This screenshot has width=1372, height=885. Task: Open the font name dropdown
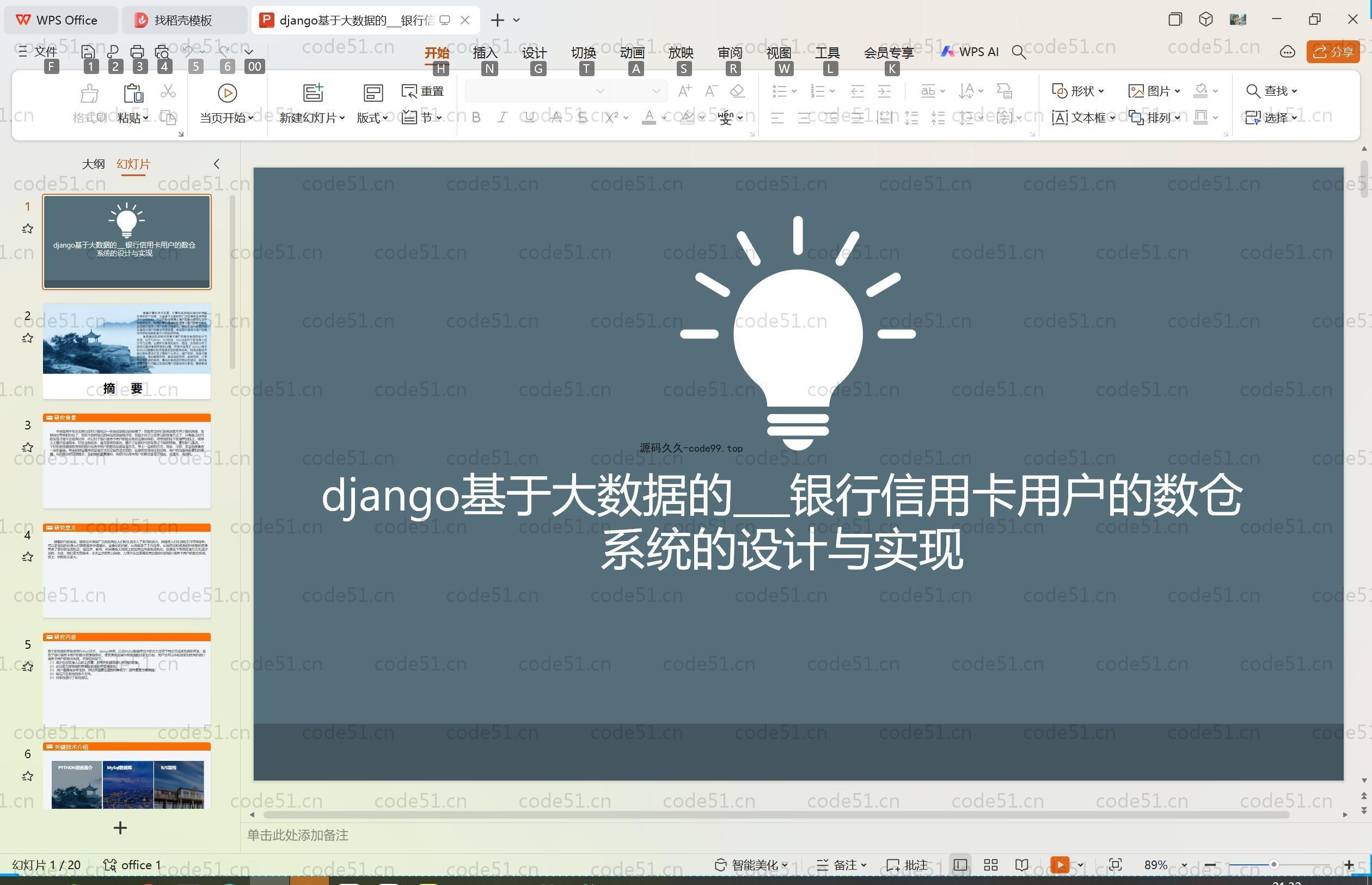(600, 91)
